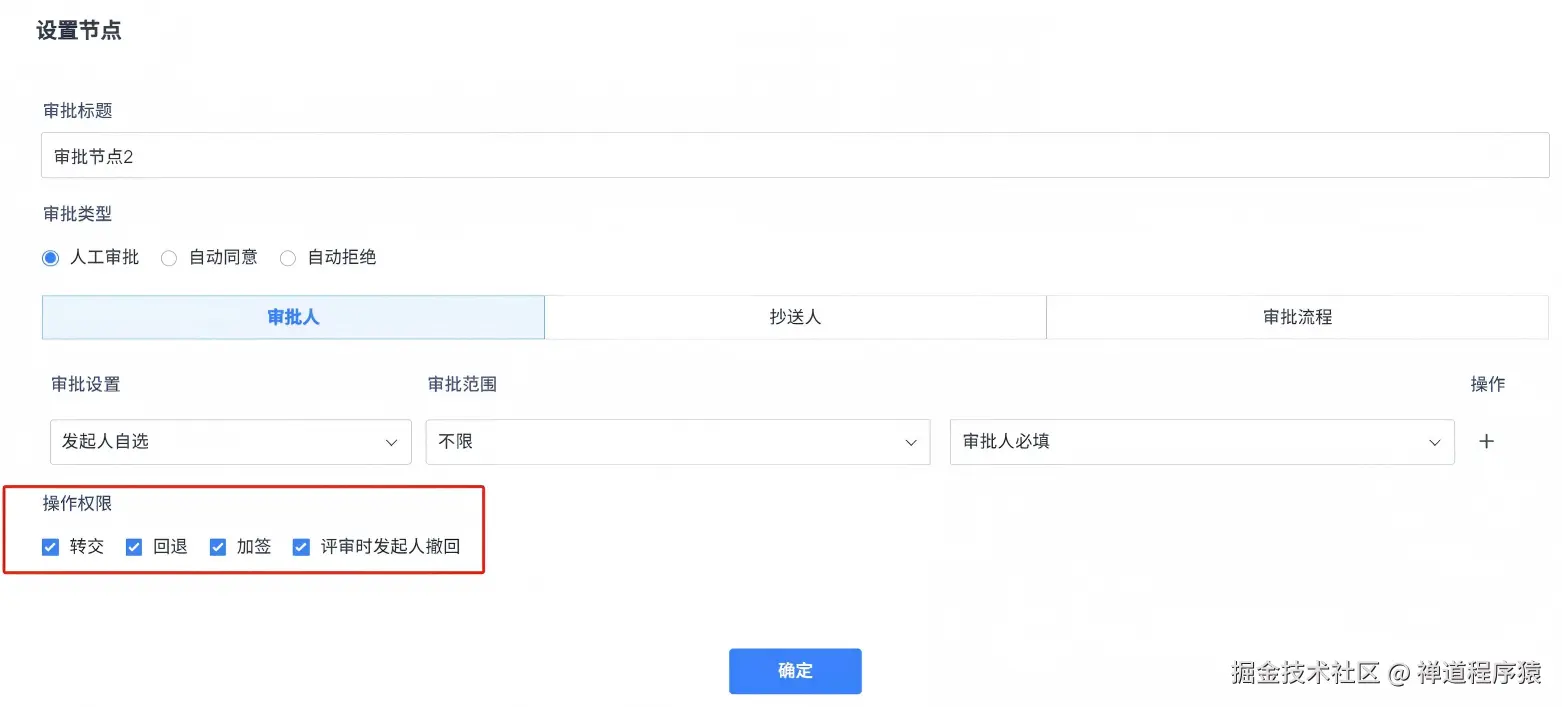Viewport: 1562px width, 707px height.
Task: Uncheck 评审时发起人撤回 permission
Action: point(301,546)
